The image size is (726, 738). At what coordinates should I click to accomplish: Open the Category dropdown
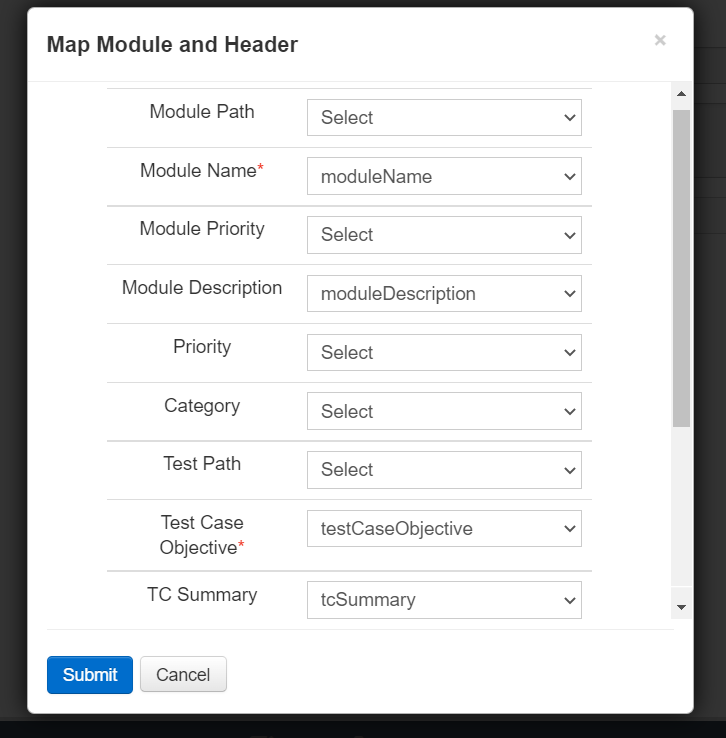point(444,411)
